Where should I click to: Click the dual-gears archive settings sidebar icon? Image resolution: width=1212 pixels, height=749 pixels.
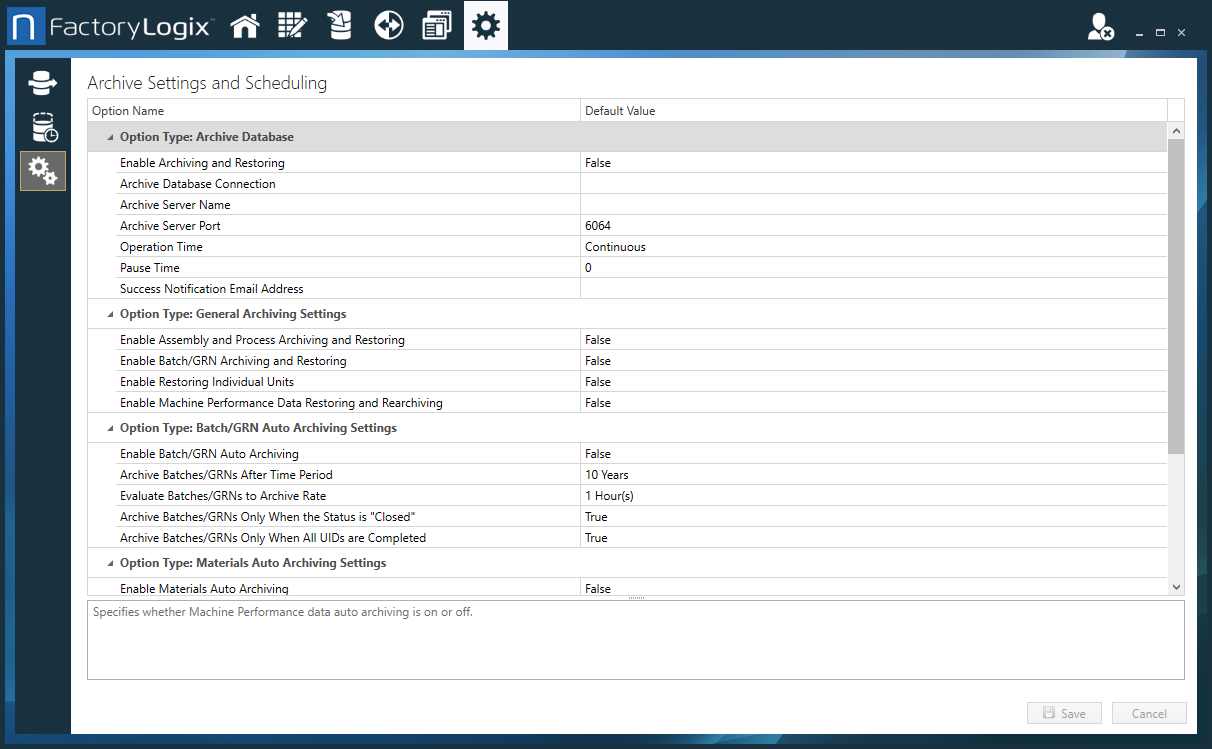pos(42,171)
